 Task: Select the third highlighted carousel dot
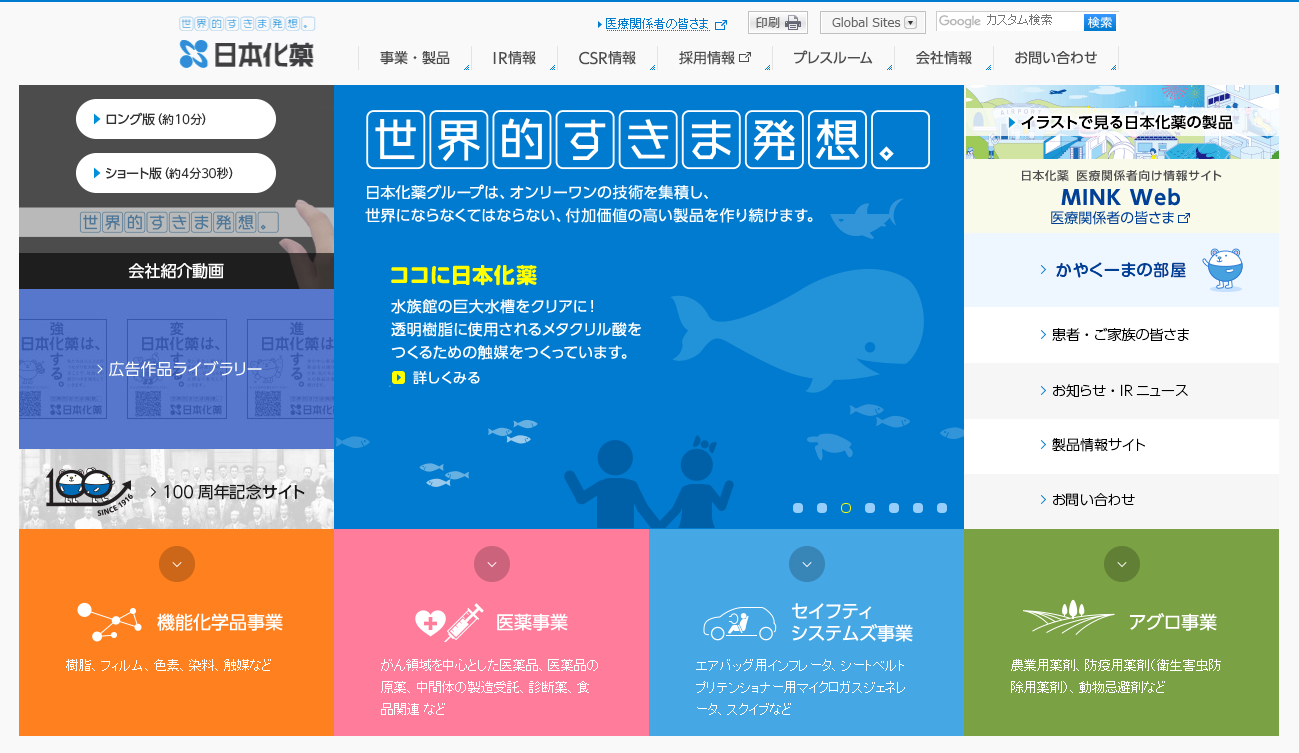pyautogui.click(x=846, y=508)
